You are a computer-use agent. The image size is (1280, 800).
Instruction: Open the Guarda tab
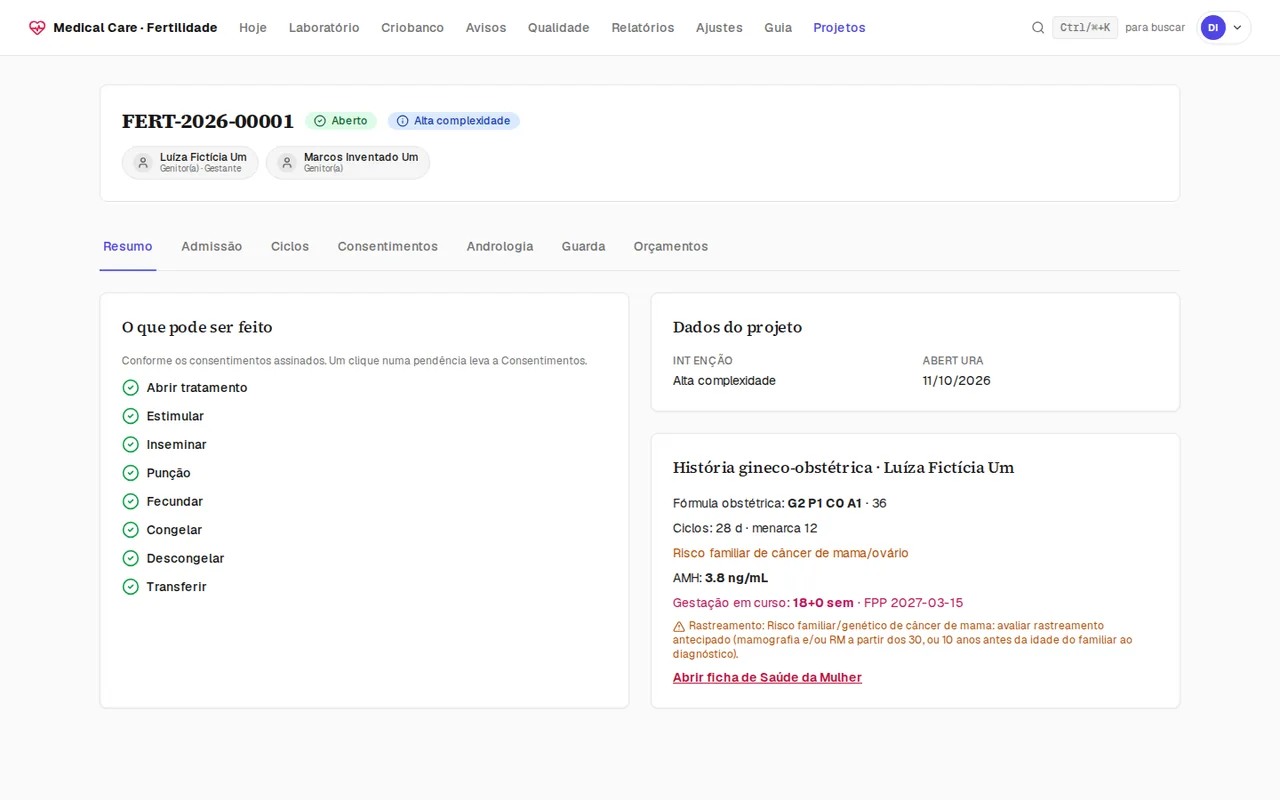(583, 247)
